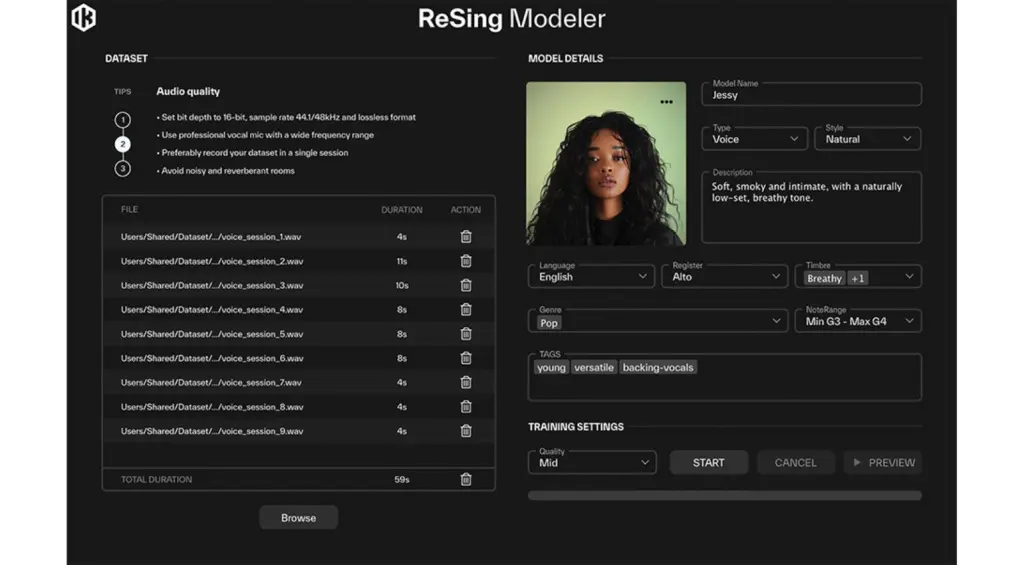Click the Browse button to add files
Viewport: 1024px width, 565px height.
[298, 518]
